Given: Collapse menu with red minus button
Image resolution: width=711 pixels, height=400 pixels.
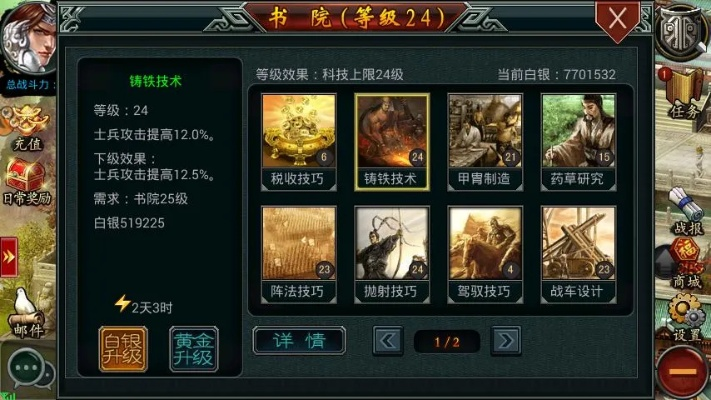Looking at the screenshot, I should pos(682,371).
